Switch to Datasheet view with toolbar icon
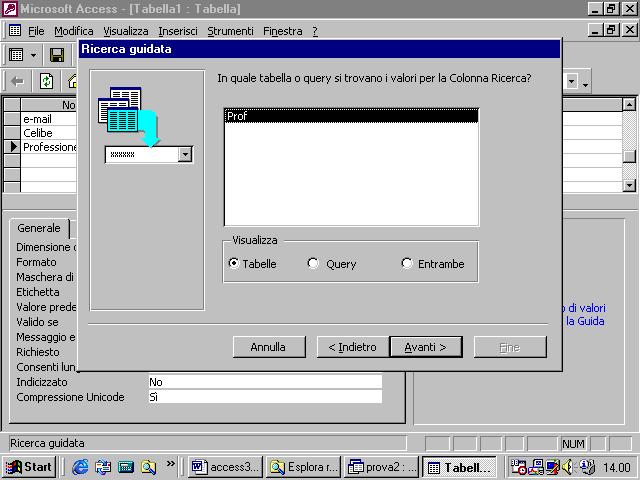Screen dimensions: 640x480 [16, 55]
